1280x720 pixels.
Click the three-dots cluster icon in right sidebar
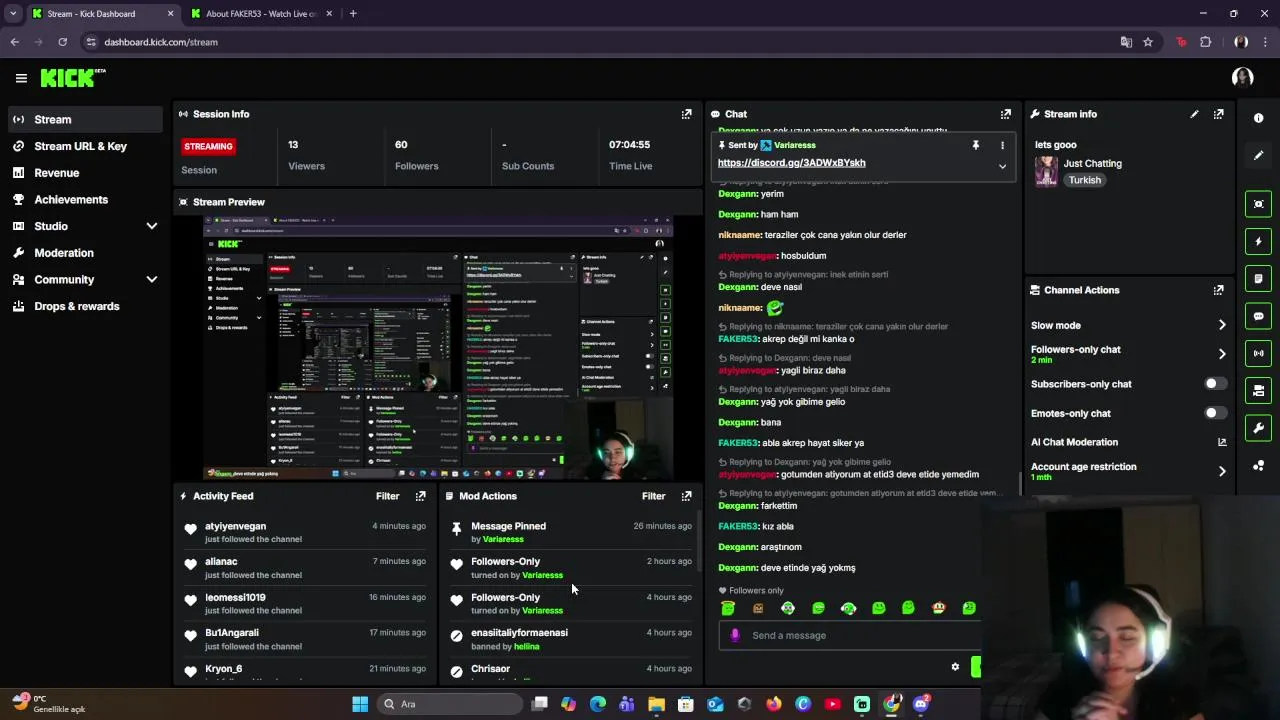[1258, 466]
